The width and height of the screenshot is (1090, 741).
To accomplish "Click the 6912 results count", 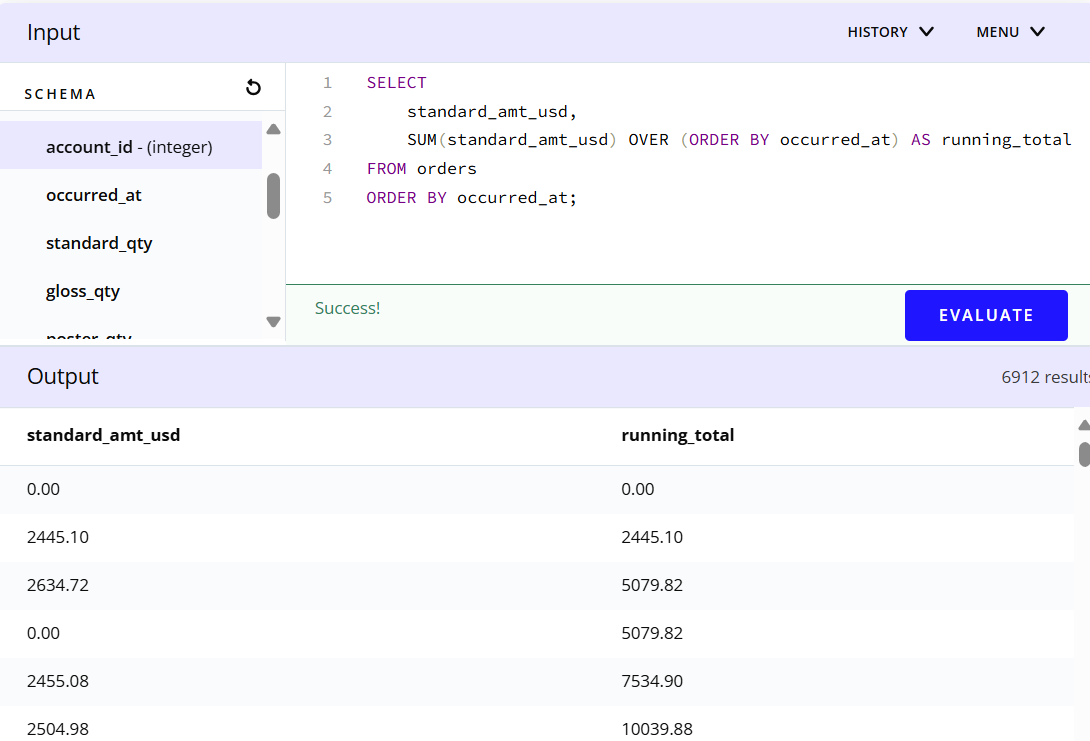I will 1045,377.
